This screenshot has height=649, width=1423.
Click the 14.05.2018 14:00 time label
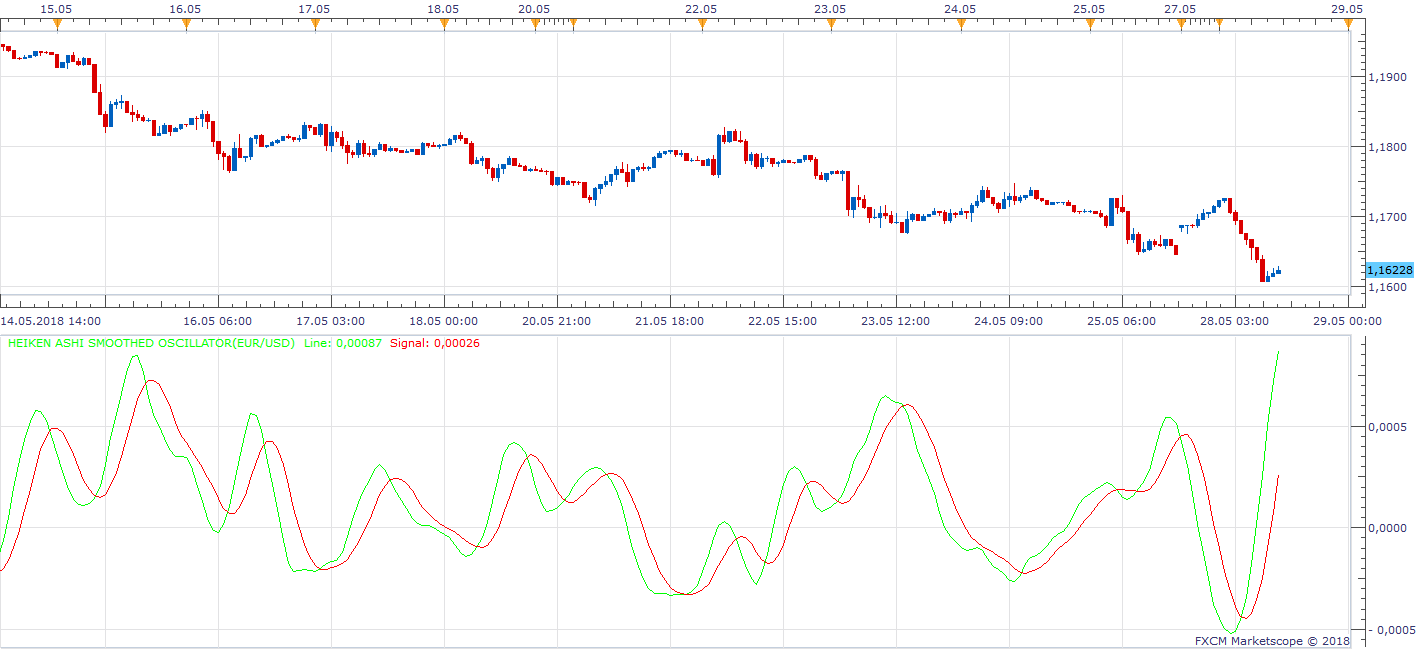coord(50,322)
